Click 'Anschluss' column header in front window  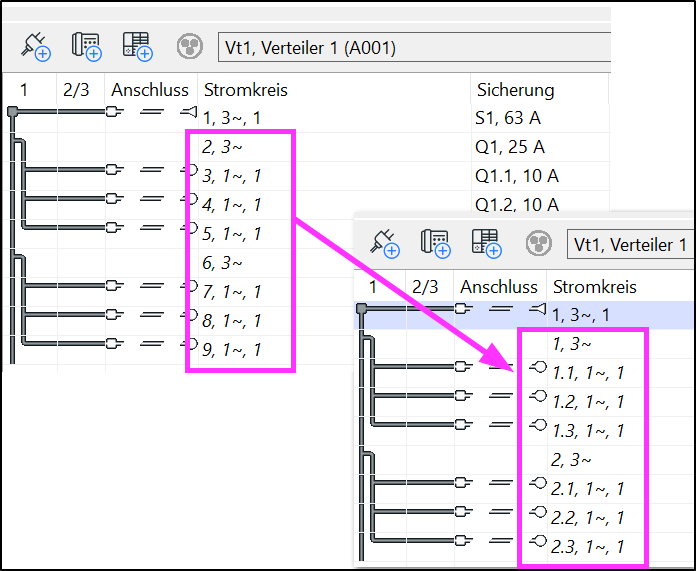(498, 287)
